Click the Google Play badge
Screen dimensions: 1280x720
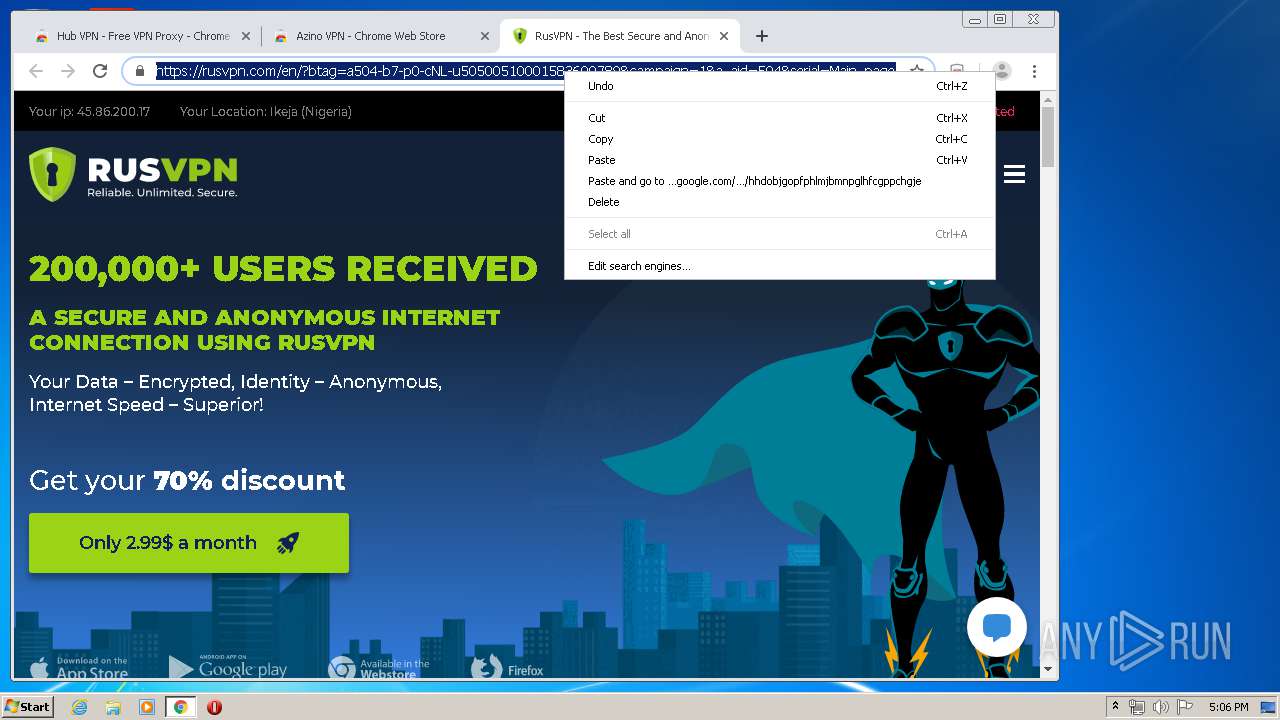[228, 668]
